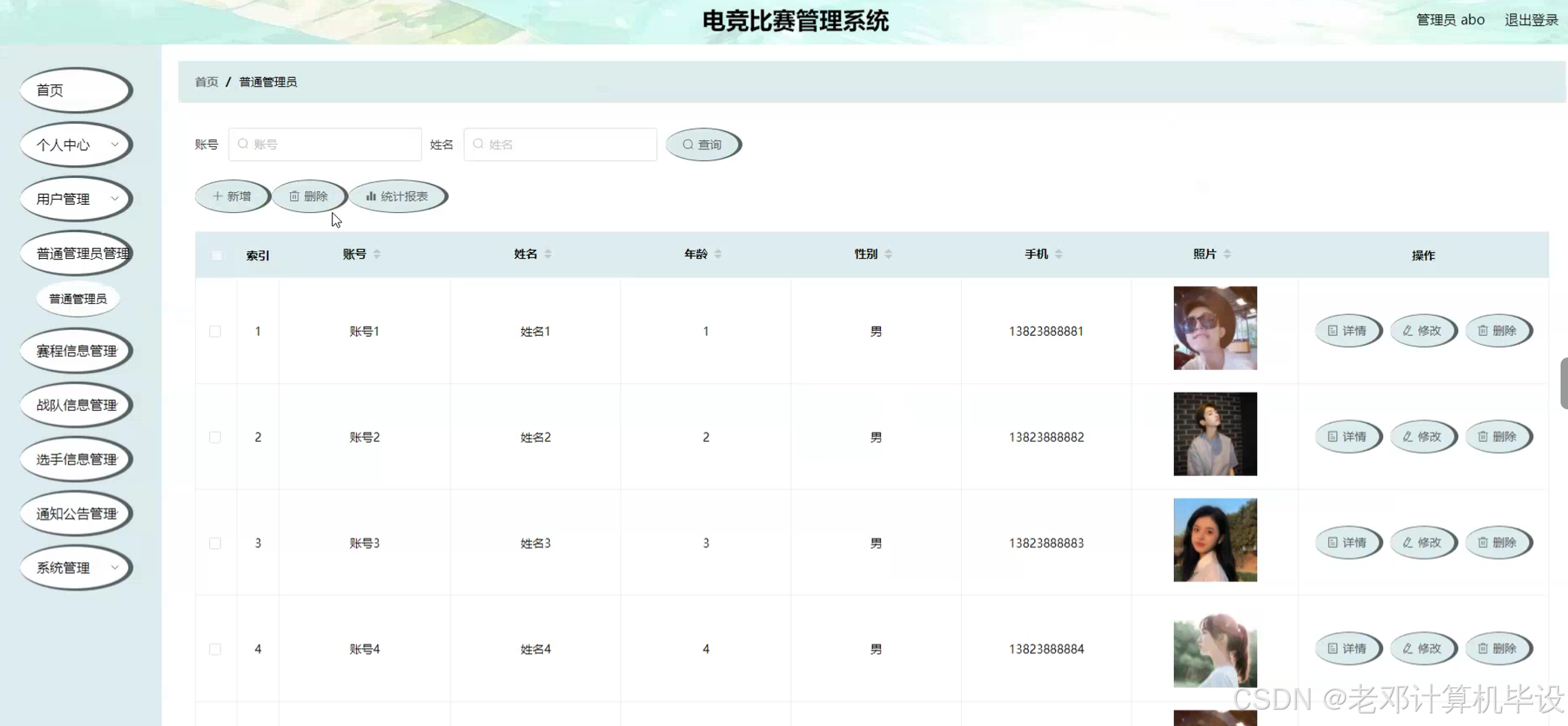Open 通知公告管理 in sidebar

point(76,514)
